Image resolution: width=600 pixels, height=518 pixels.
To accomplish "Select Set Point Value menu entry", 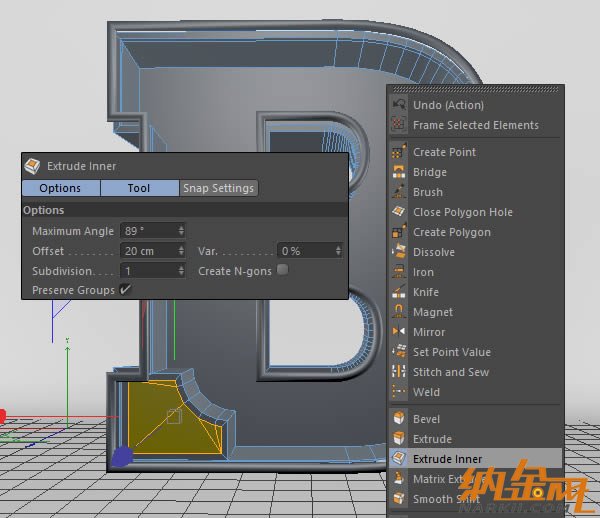I will [476, 352].
